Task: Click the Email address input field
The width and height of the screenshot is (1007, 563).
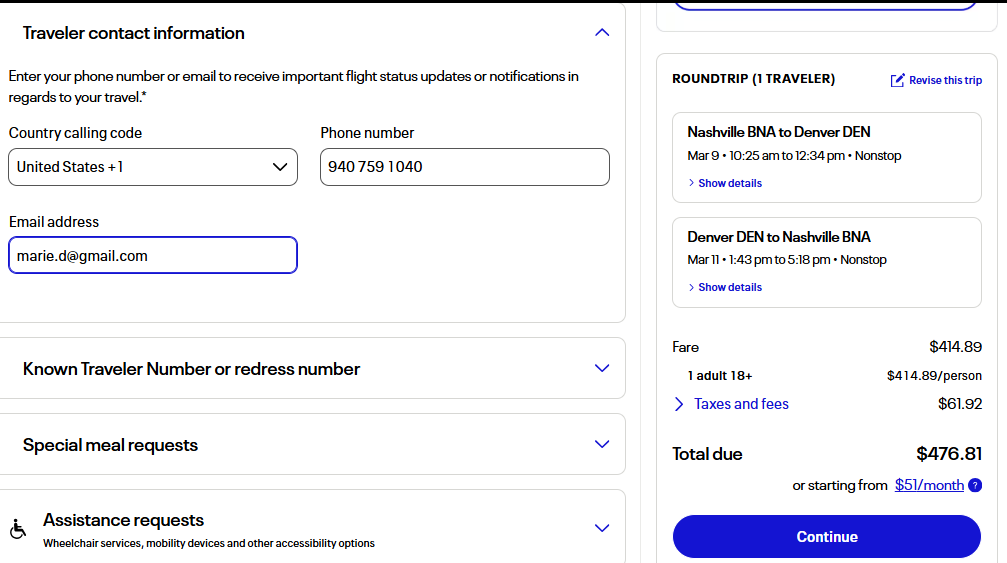Action: pos(153,255)
